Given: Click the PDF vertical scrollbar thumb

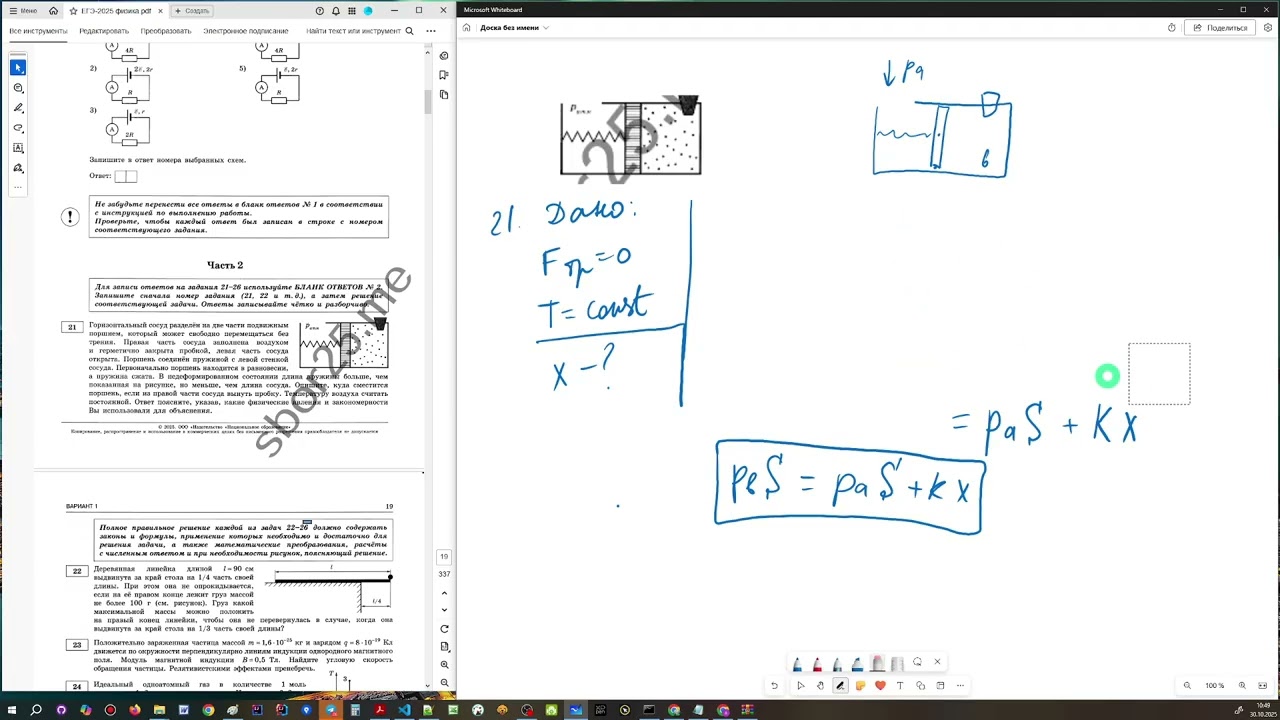Looking at the screenshot, I should [x=428, y=101].
